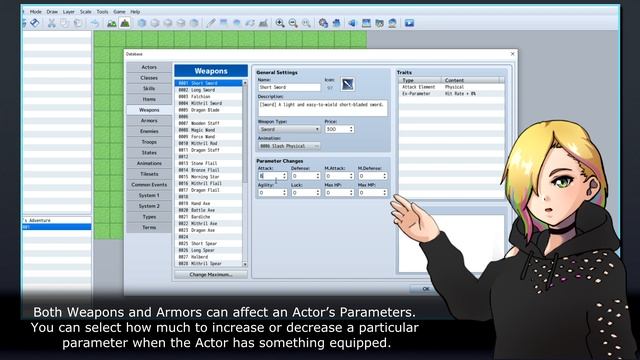The width and height of the screenshot is (640, 360).
Task: Open the Draw menu
Action: coord(52,12)
